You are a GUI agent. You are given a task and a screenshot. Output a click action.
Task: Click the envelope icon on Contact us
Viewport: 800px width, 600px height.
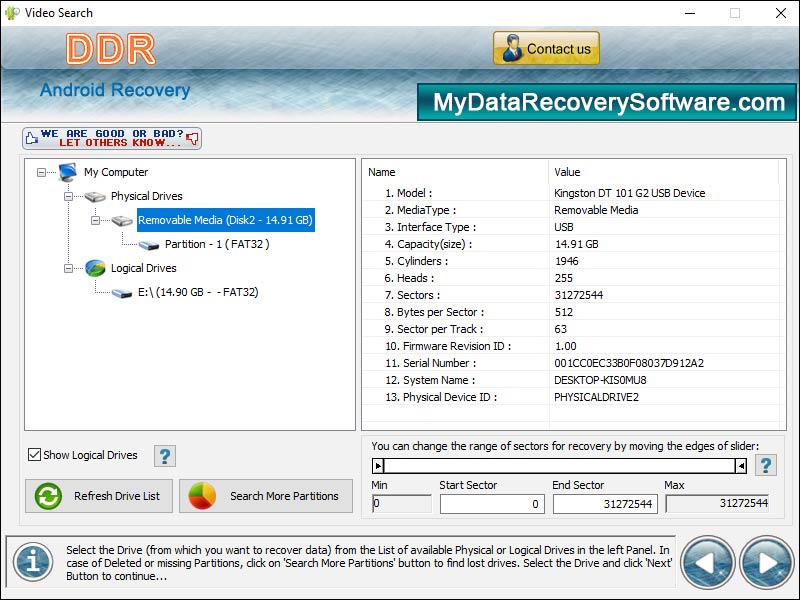coord(513,47)
